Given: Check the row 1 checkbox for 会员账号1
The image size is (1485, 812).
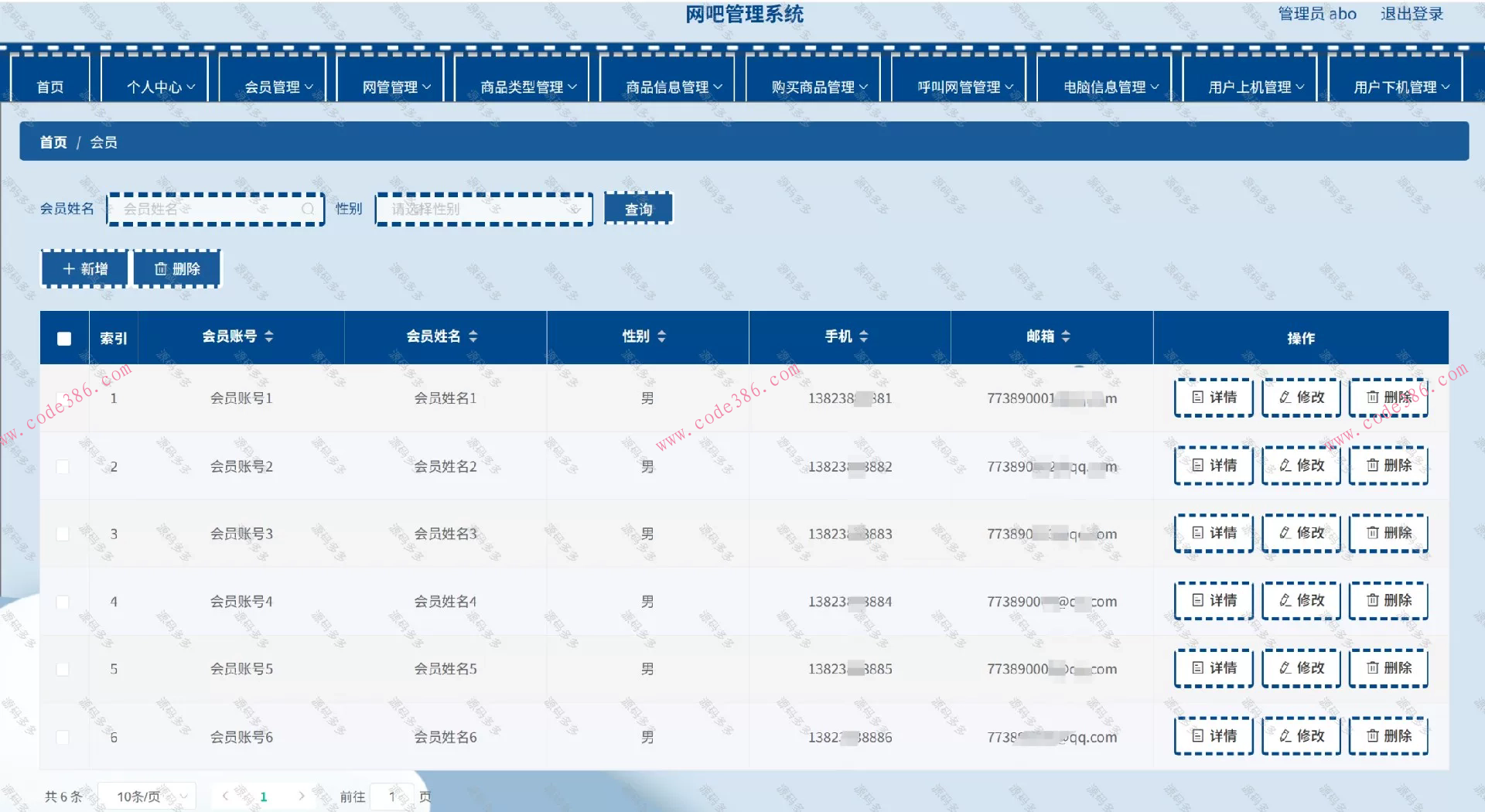Looking at the screenshot, I should click(x=63, y=398).
